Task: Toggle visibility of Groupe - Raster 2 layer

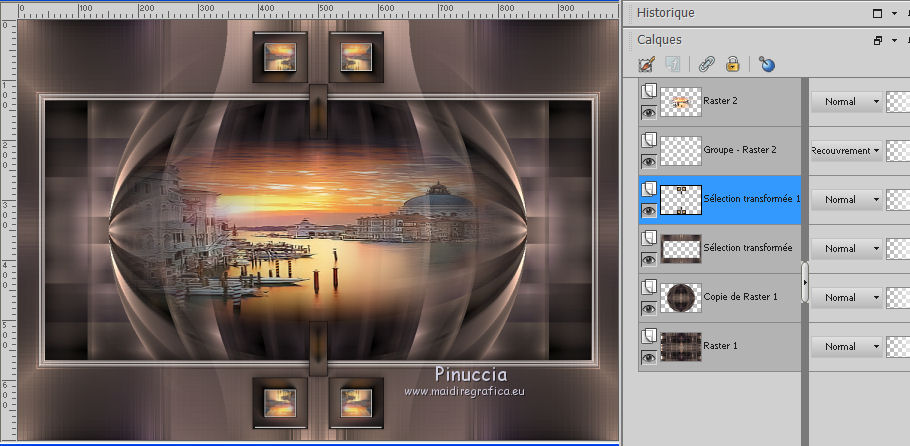Action: 647,162
